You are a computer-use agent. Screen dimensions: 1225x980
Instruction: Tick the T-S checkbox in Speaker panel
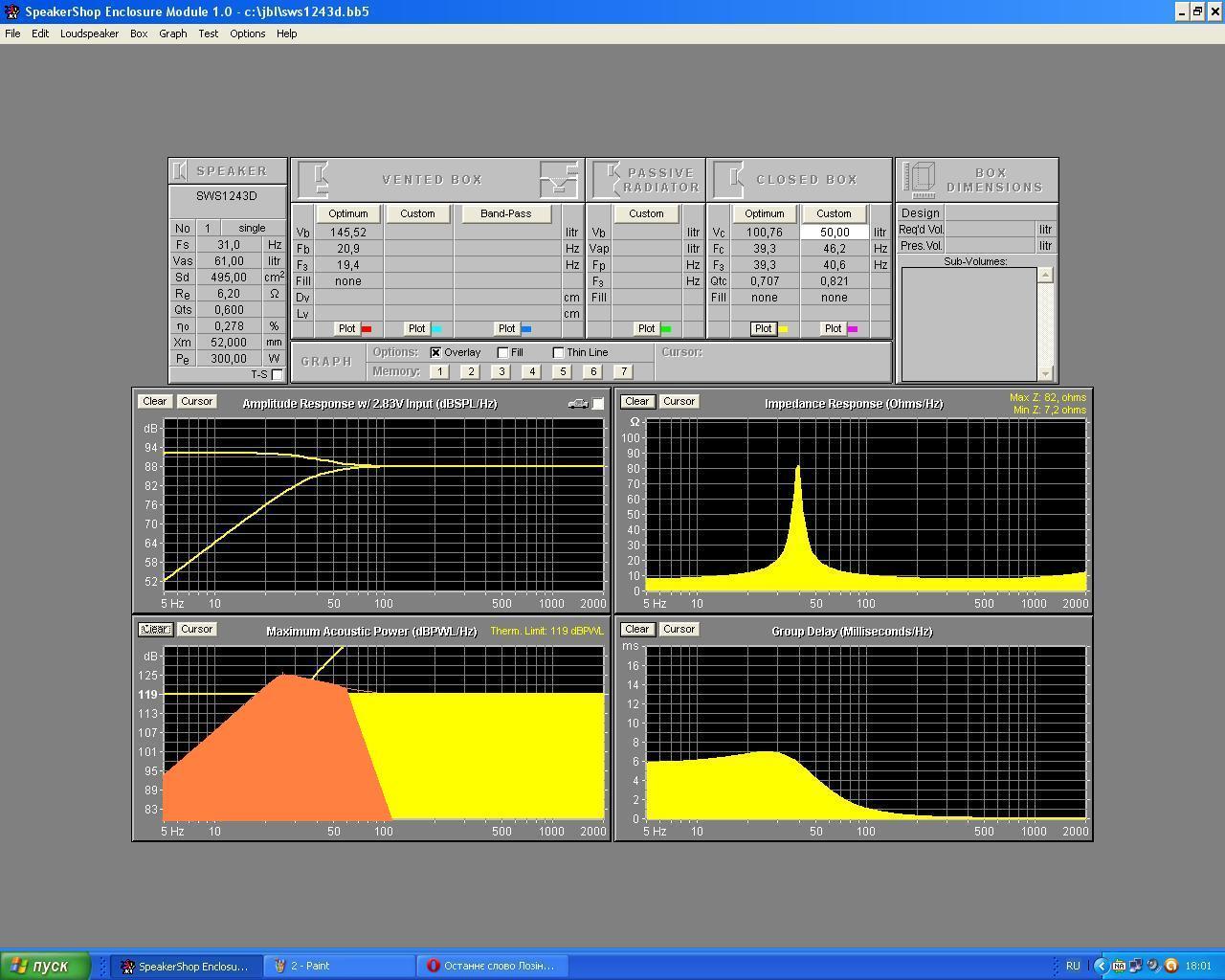coord(278,374)
